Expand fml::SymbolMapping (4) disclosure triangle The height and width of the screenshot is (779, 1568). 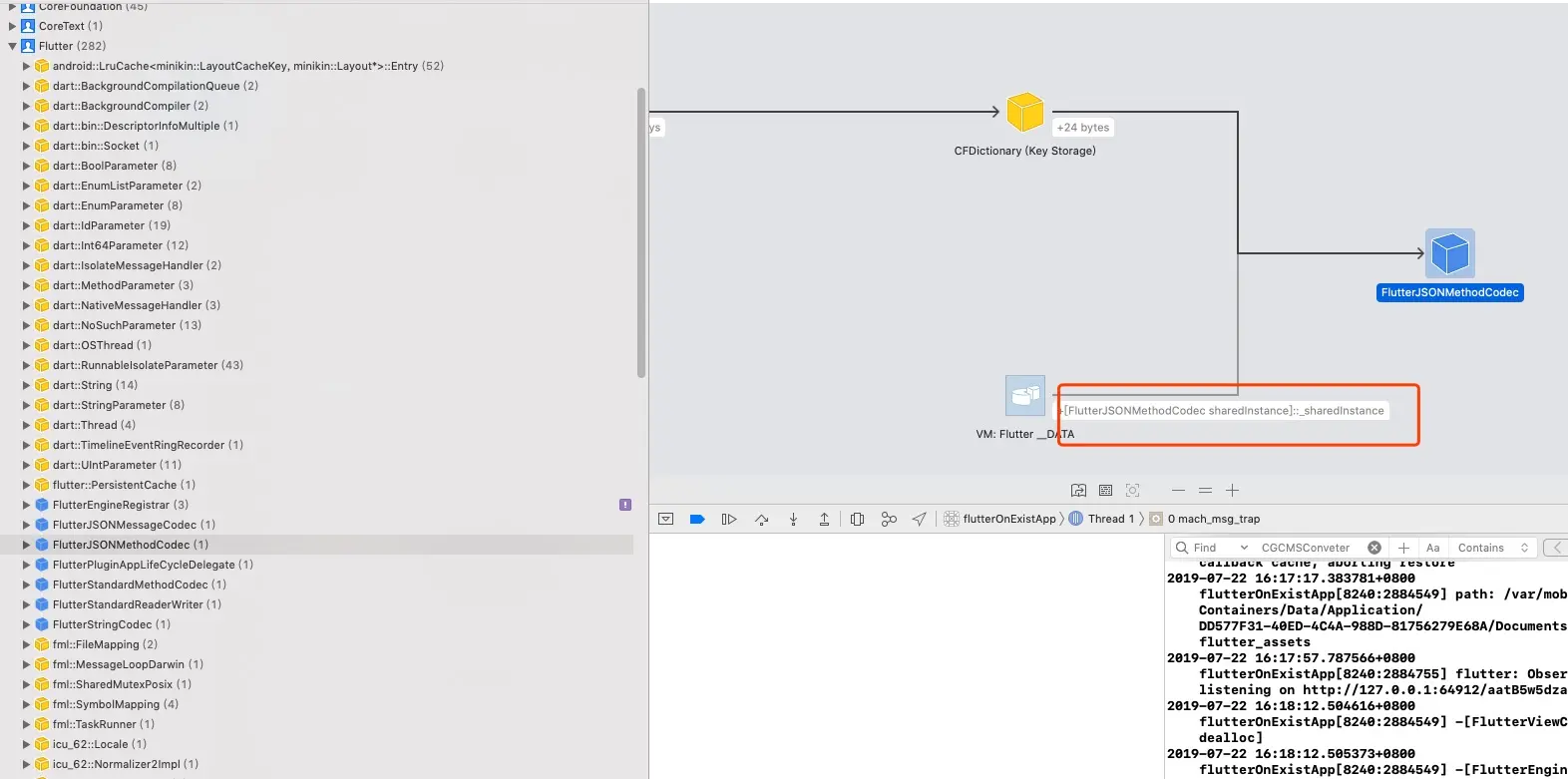click(27, 704)
